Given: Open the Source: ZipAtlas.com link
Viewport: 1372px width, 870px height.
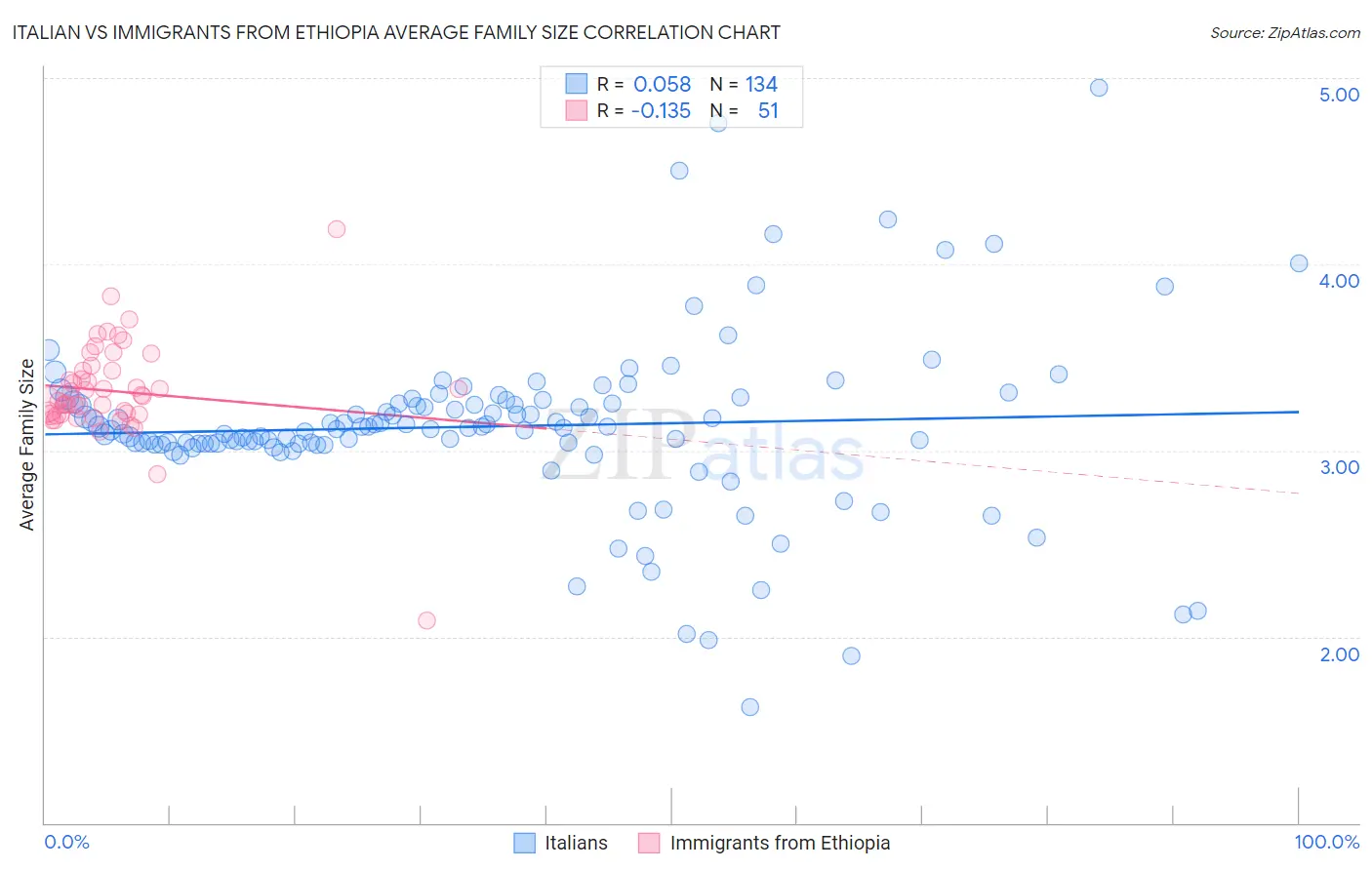Looking at the screenshot, I should click(x=1284, y=32).
